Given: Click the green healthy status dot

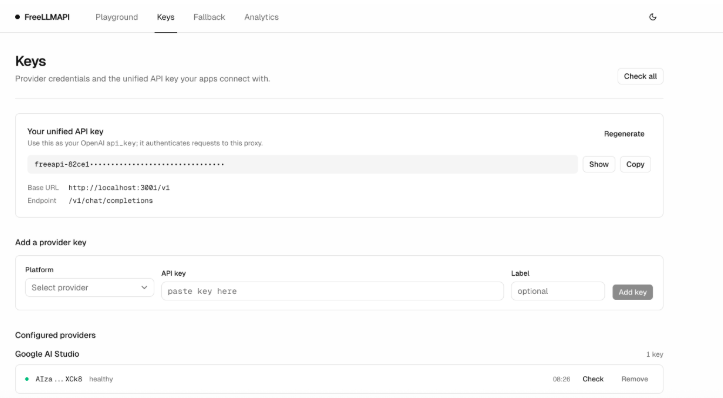Looking at the screenshot, I should coord(27,379).
